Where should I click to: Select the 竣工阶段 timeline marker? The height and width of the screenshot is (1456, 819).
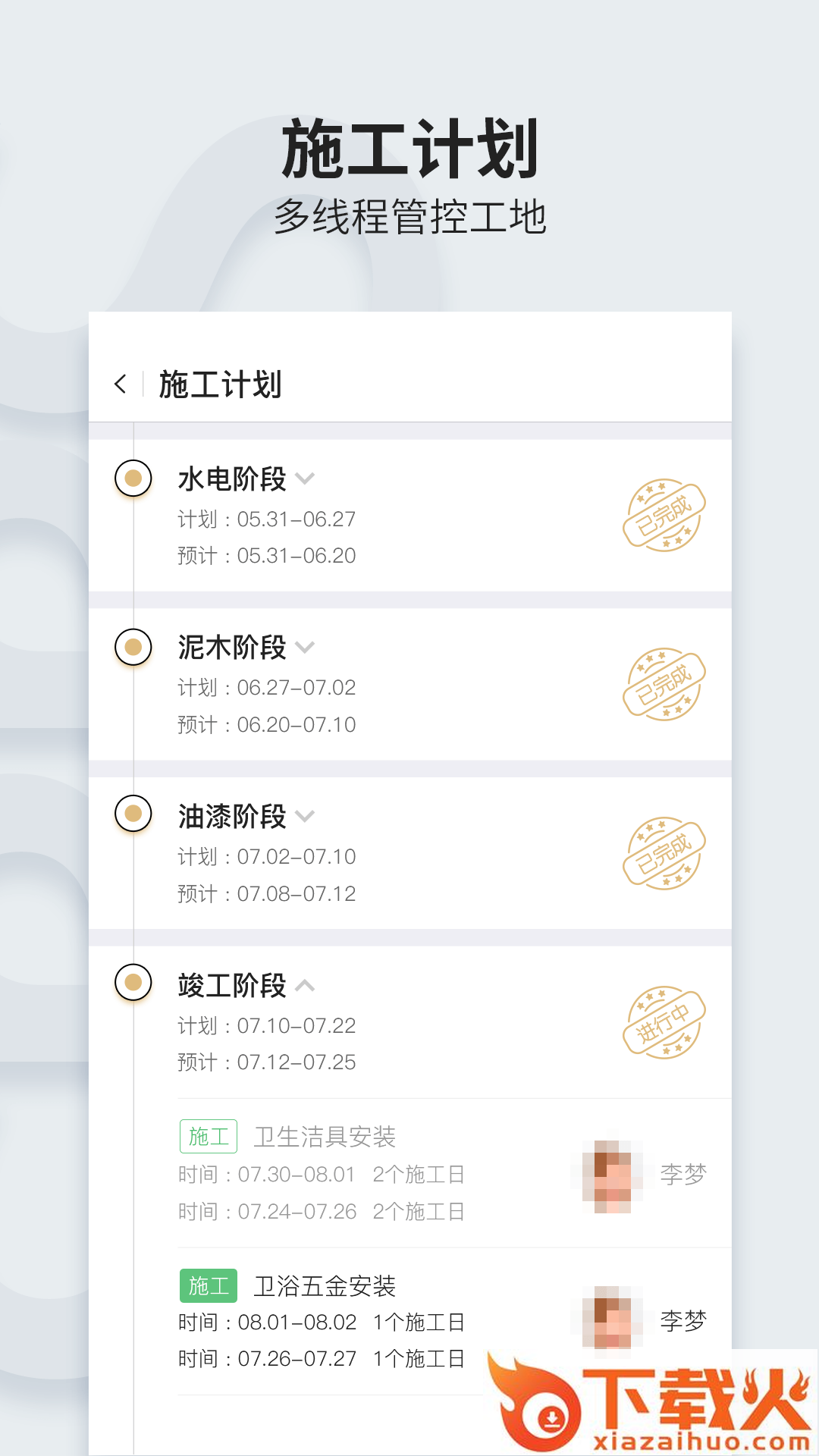(x=133, y=983)
